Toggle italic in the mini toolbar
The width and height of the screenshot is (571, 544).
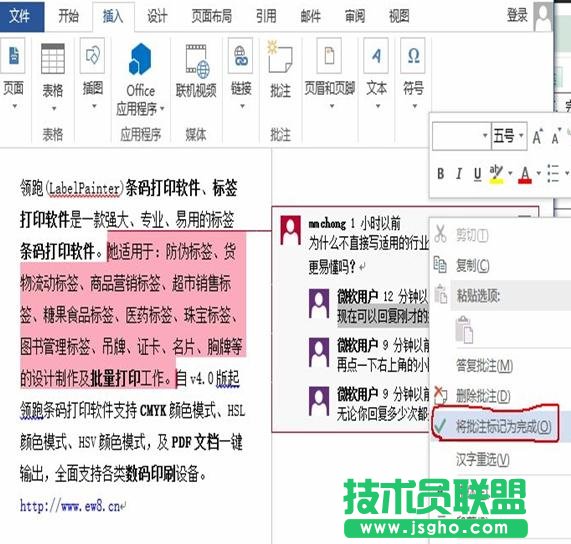[x=459, y=174]
